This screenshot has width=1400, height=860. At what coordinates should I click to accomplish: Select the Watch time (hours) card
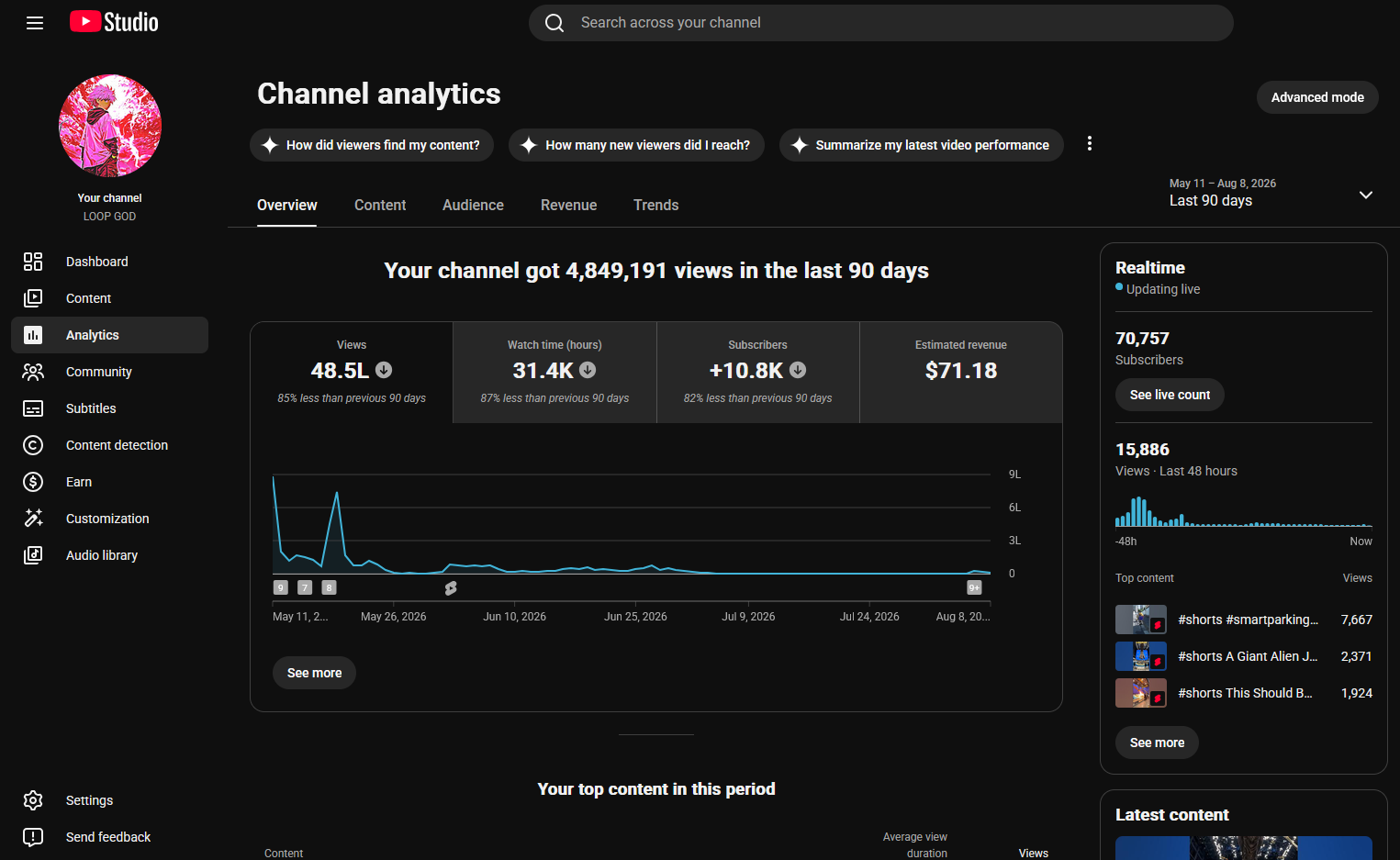(x=554, y=373)
